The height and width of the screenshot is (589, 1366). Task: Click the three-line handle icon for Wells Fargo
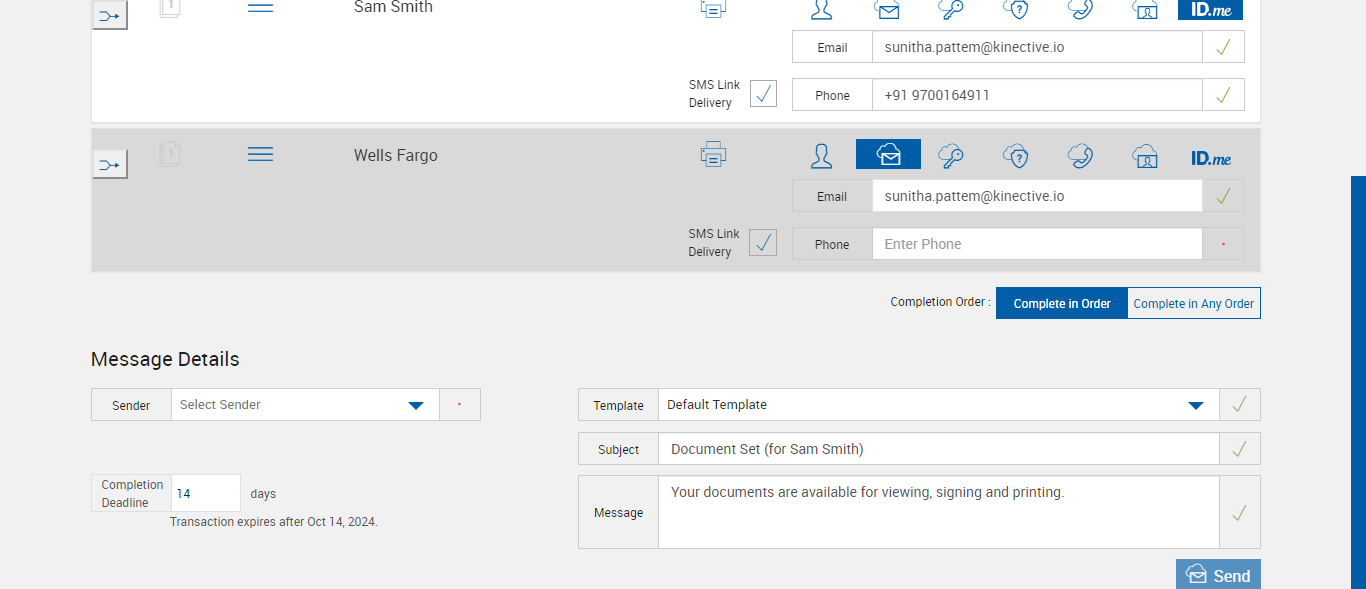pos(260,154)
